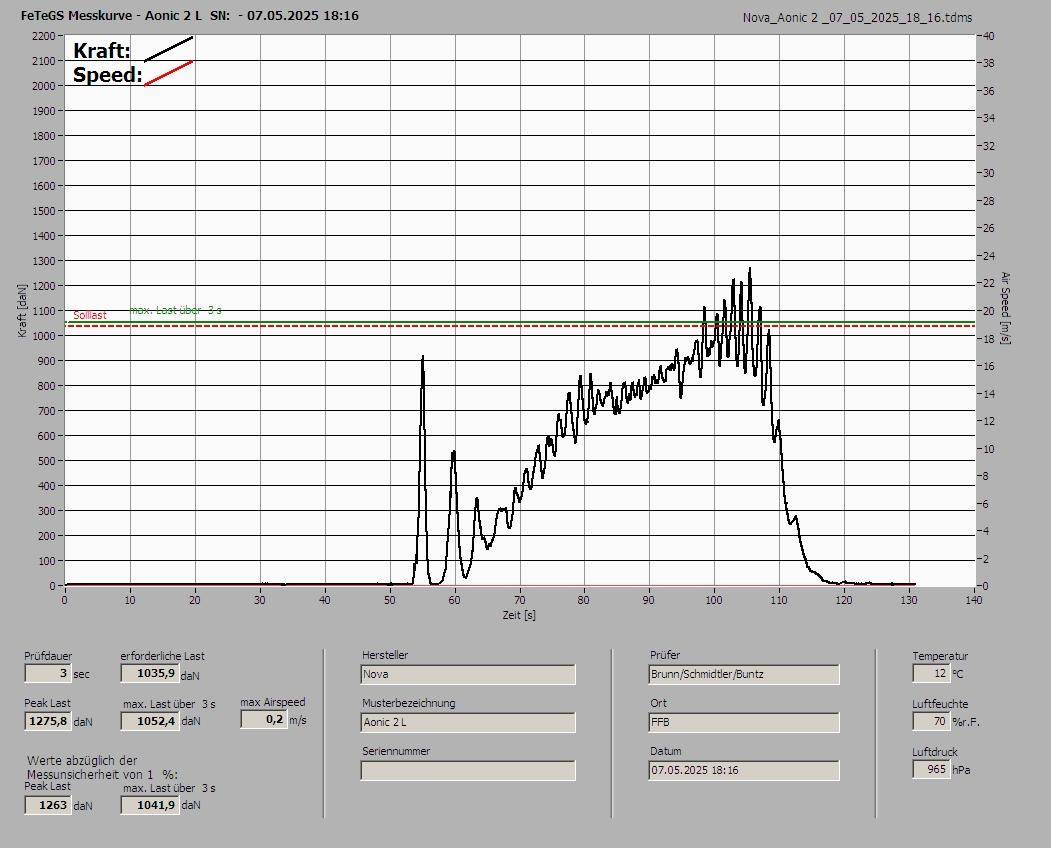Select the erforderliche Last field 1035,9
Screen dimensions: 1051x848
149,673
